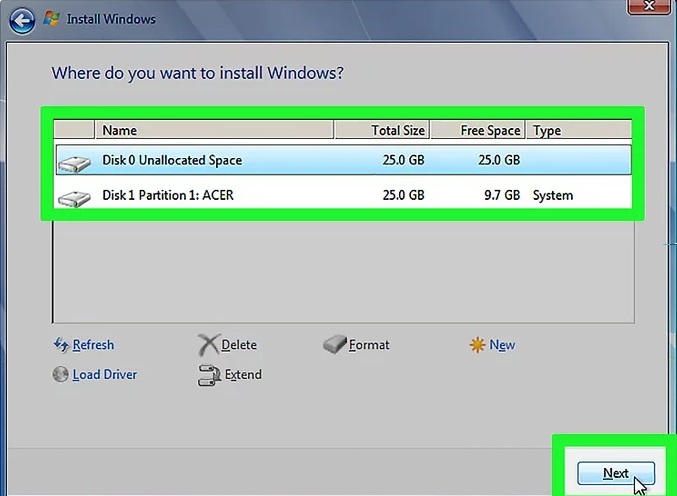
Task: Click the Refresh arrows icon
Action: point(61,344)
